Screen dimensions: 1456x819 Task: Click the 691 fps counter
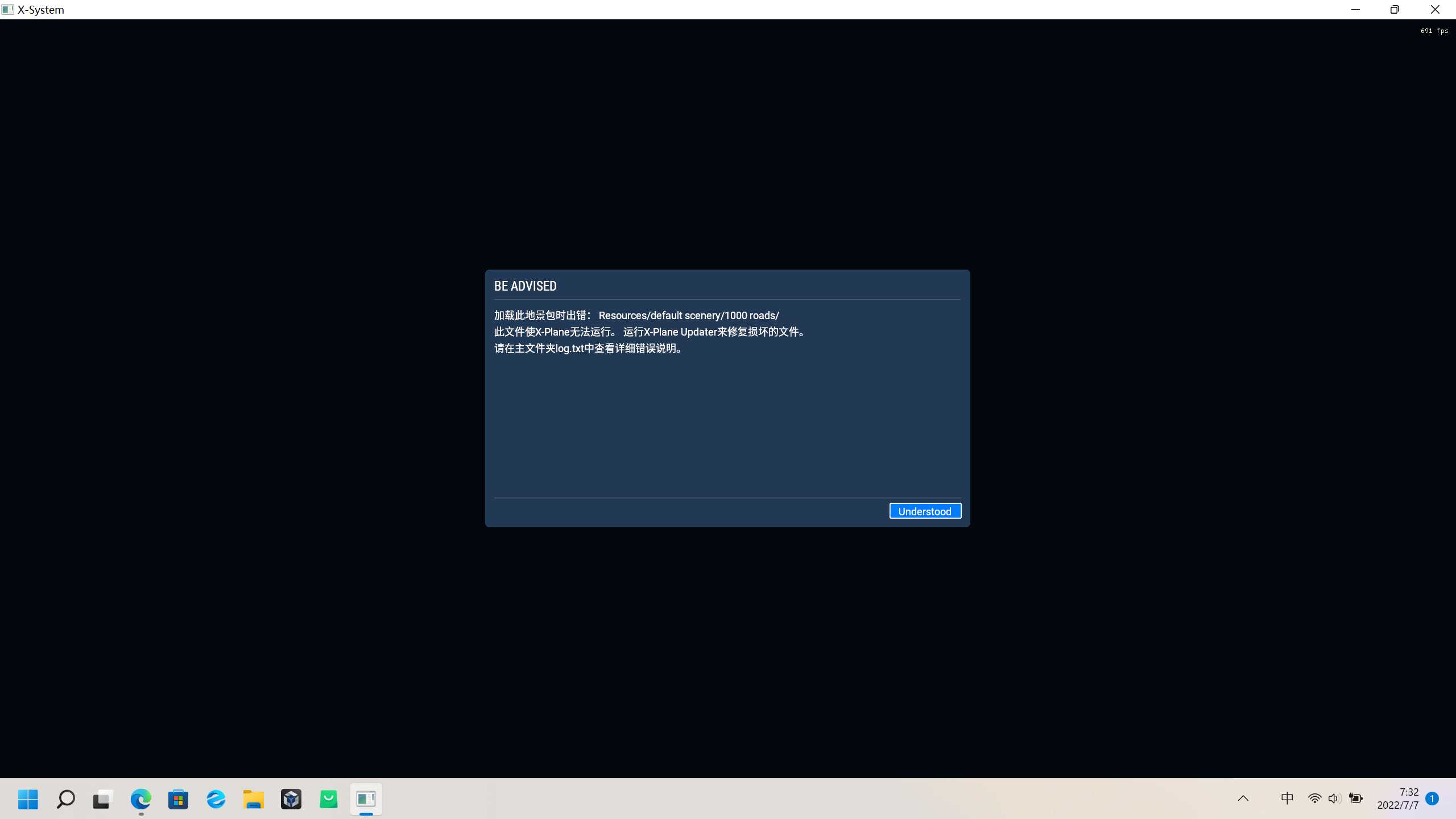pyautogui.click(x=1434, y=31)
